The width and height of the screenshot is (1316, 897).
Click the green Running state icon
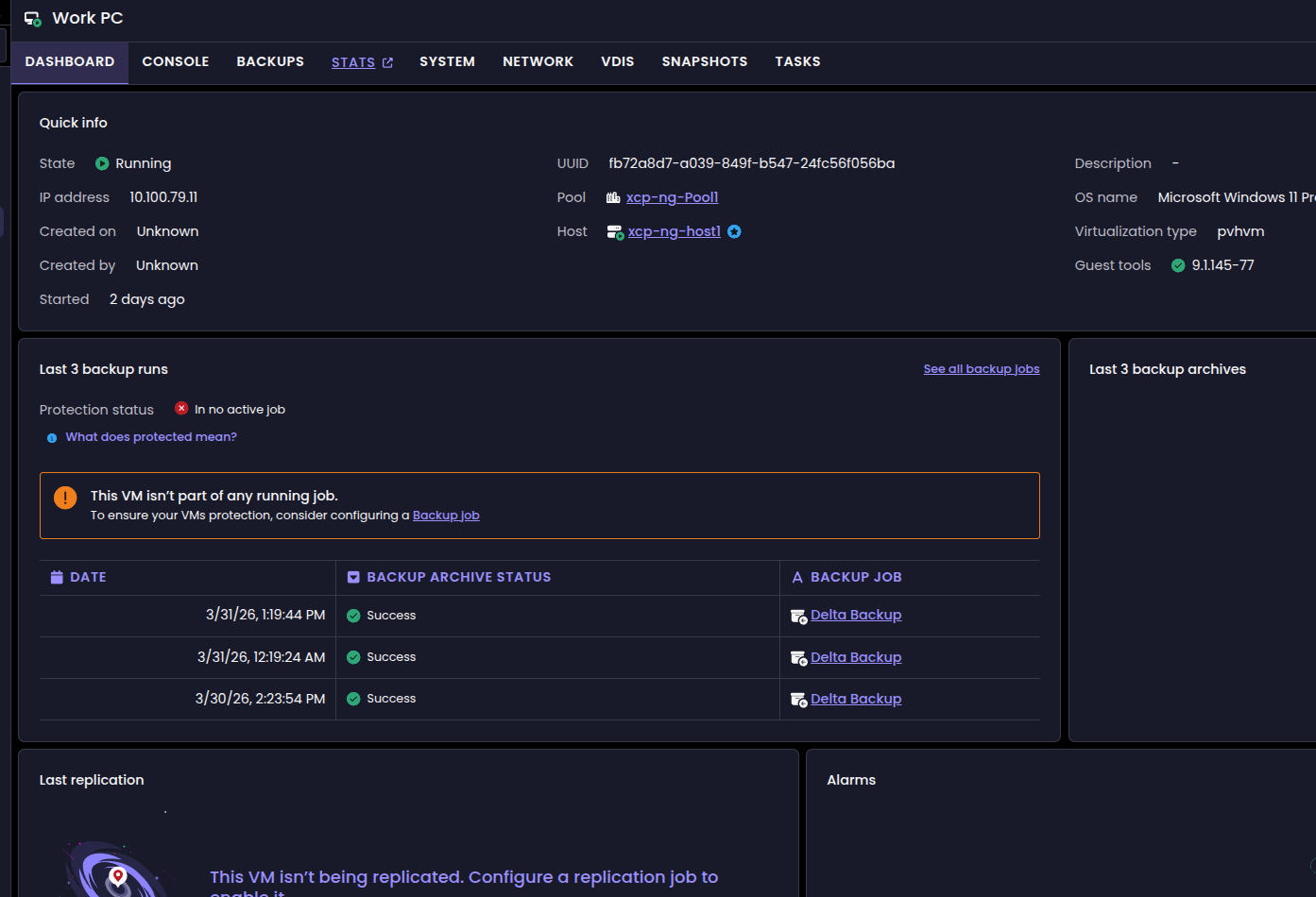[102, 163]
